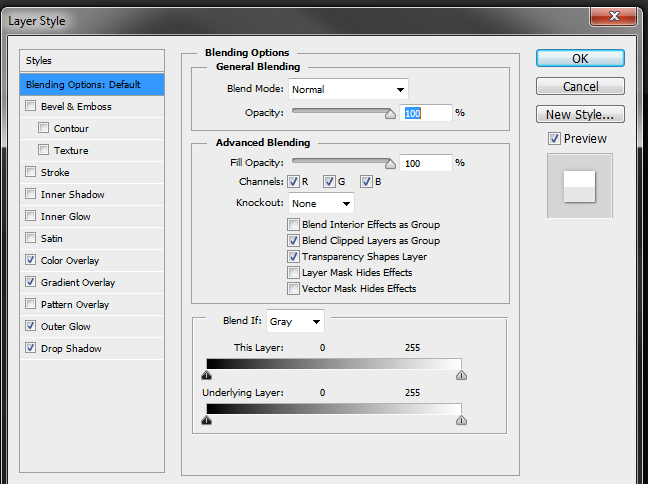The image size is (648, 484).
Task: Click This Layer black point slider handle
Action: tap(206, 376)
